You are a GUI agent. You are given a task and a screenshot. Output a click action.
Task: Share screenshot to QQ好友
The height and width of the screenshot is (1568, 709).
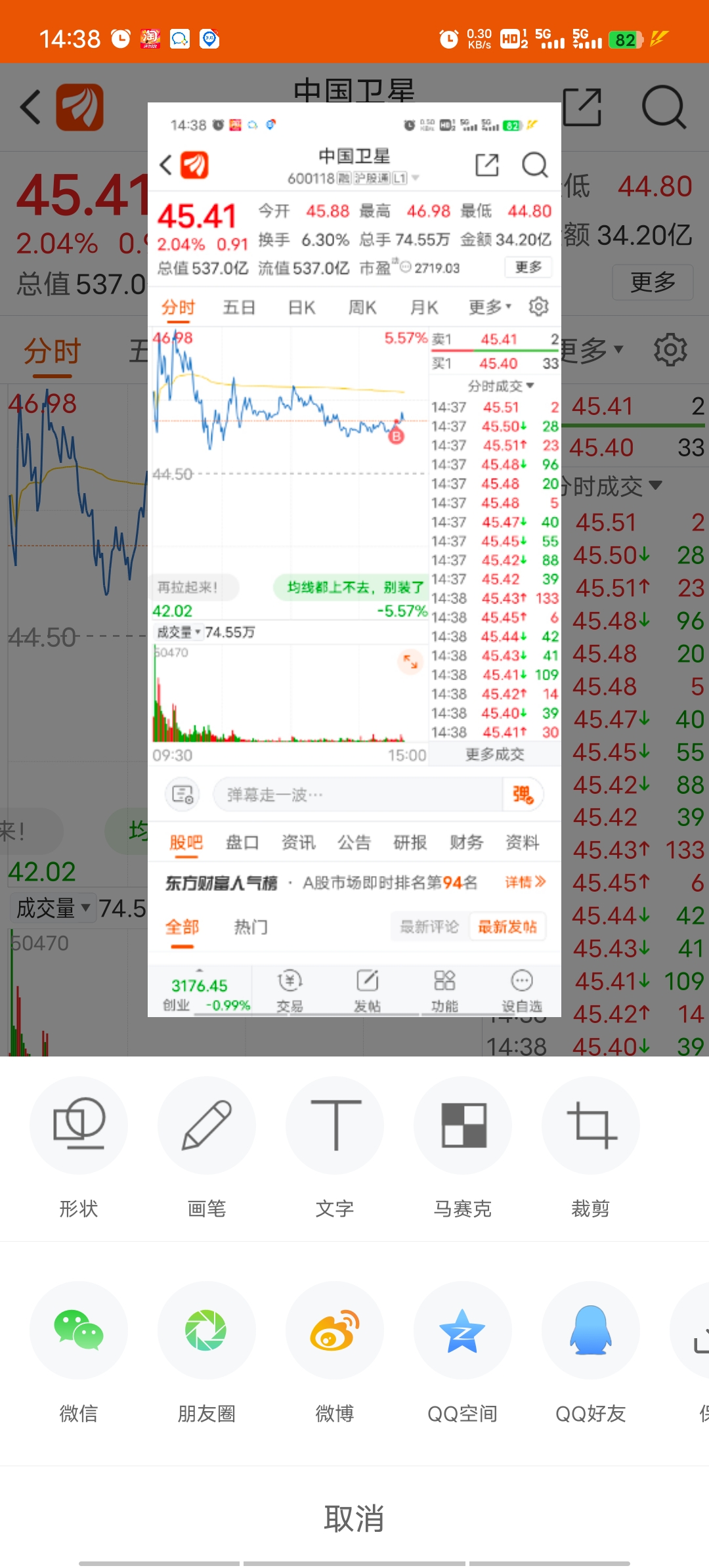pos(591,1330)
